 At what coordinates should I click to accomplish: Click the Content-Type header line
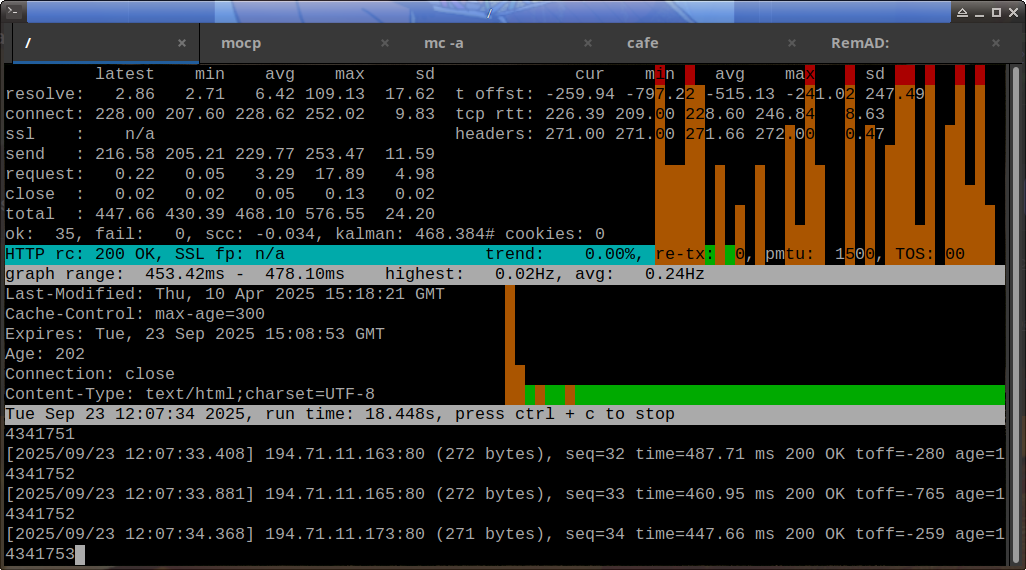190,394
